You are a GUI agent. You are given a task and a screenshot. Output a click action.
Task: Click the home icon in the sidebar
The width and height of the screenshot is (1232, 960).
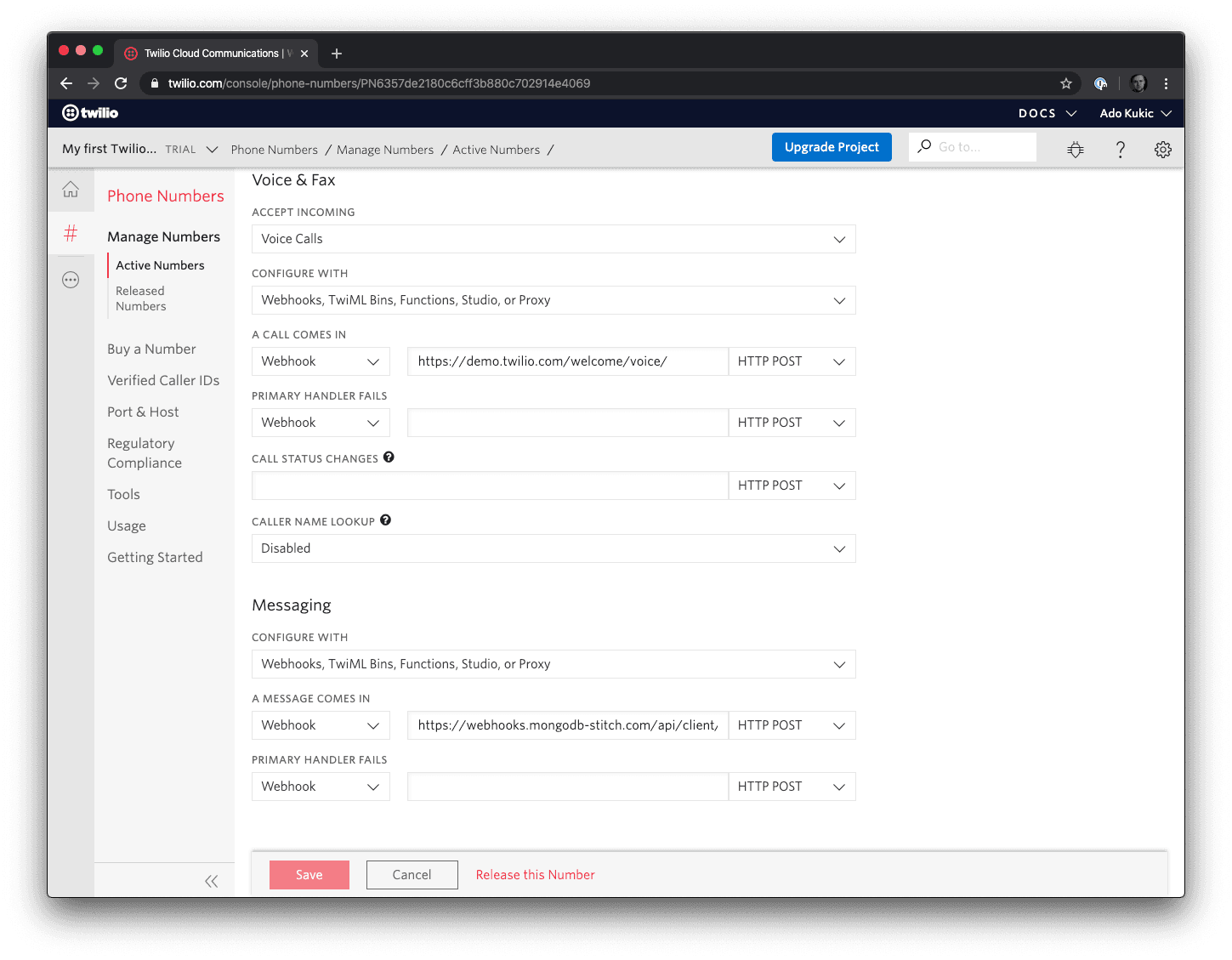tap(71, 190)
